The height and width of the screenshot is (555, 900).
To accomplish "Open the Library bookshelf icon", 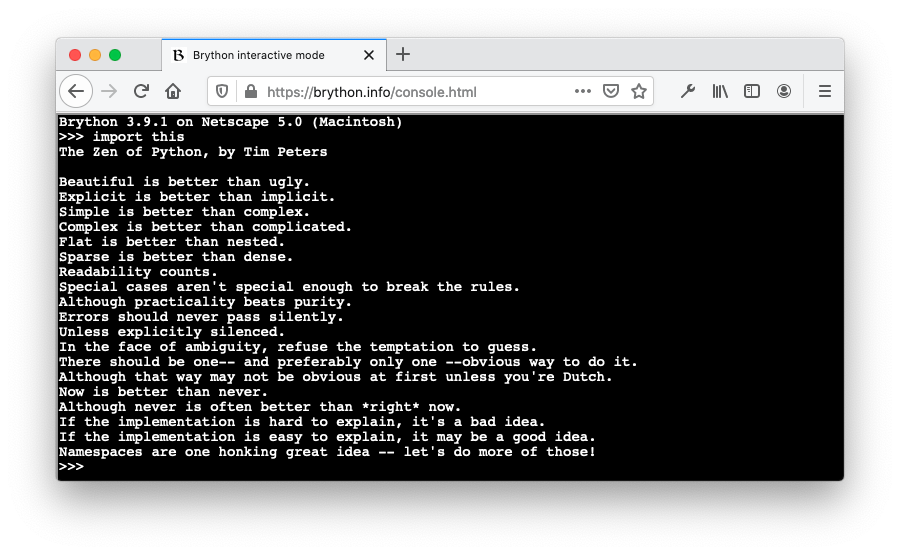I will 720,91.
